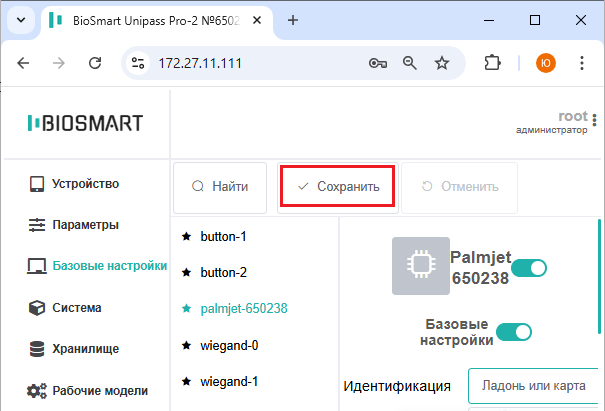Bookmark this page with the star icon
This screenshot has width=605, height=411.
pyautogui.click(x=442, y=63)
